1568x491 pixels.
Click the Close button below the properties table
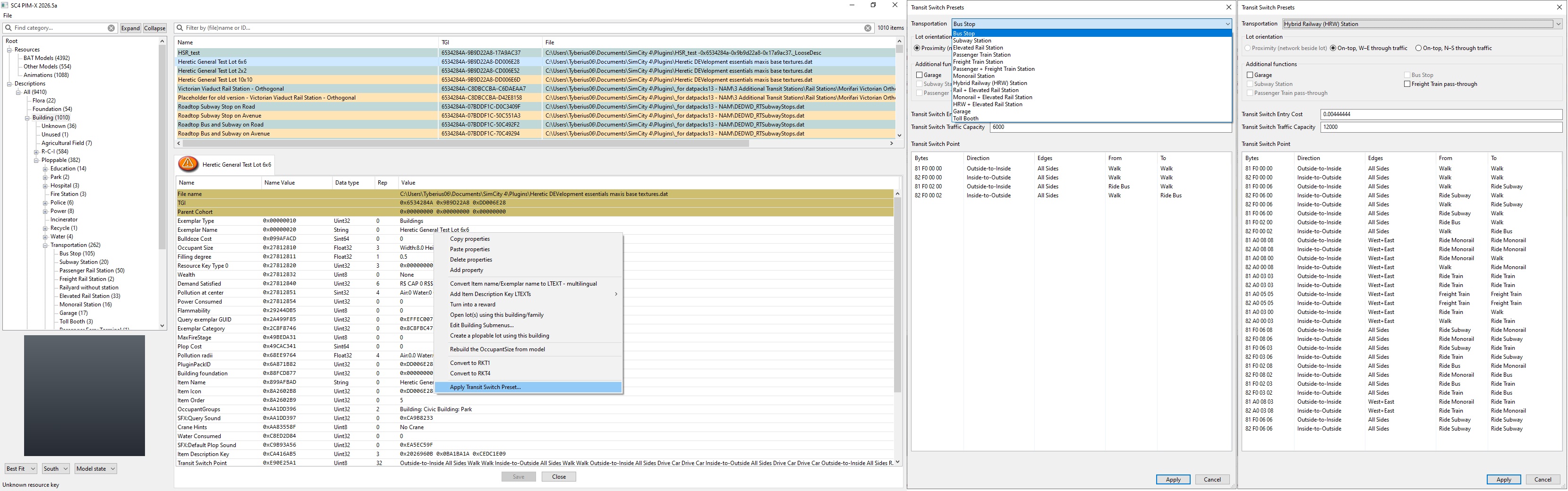(559, 476)
